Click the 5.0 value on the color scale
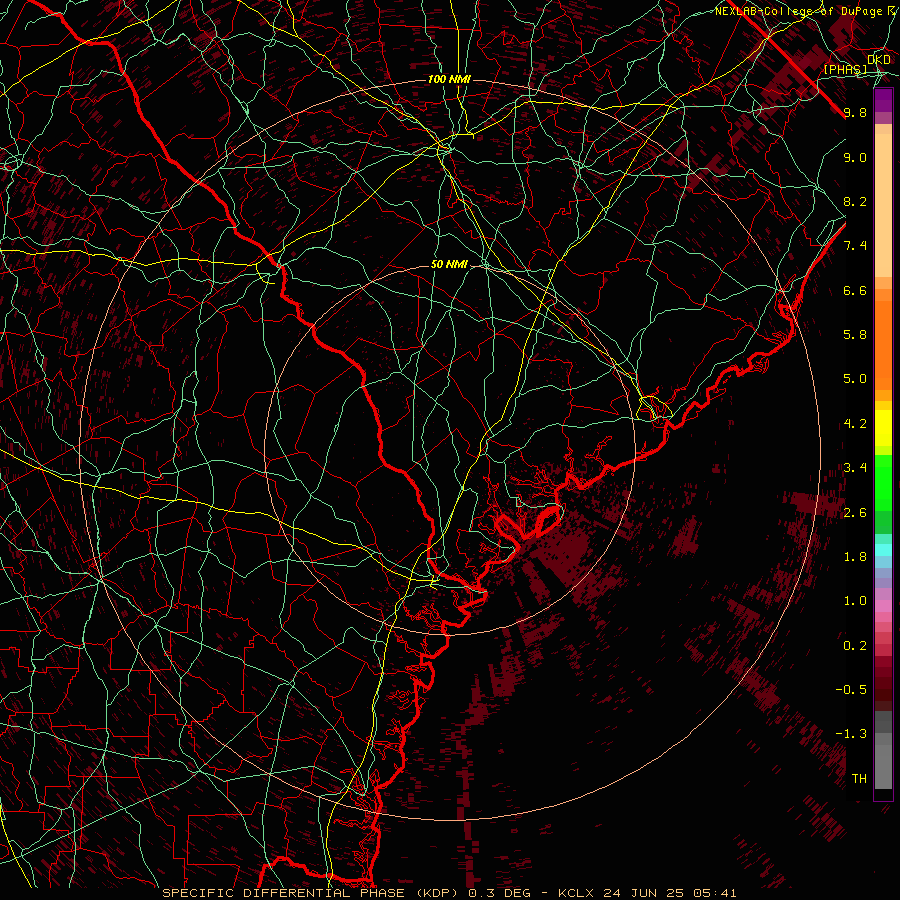The height and width of the screenshot is (900, 900). [855, 379]
